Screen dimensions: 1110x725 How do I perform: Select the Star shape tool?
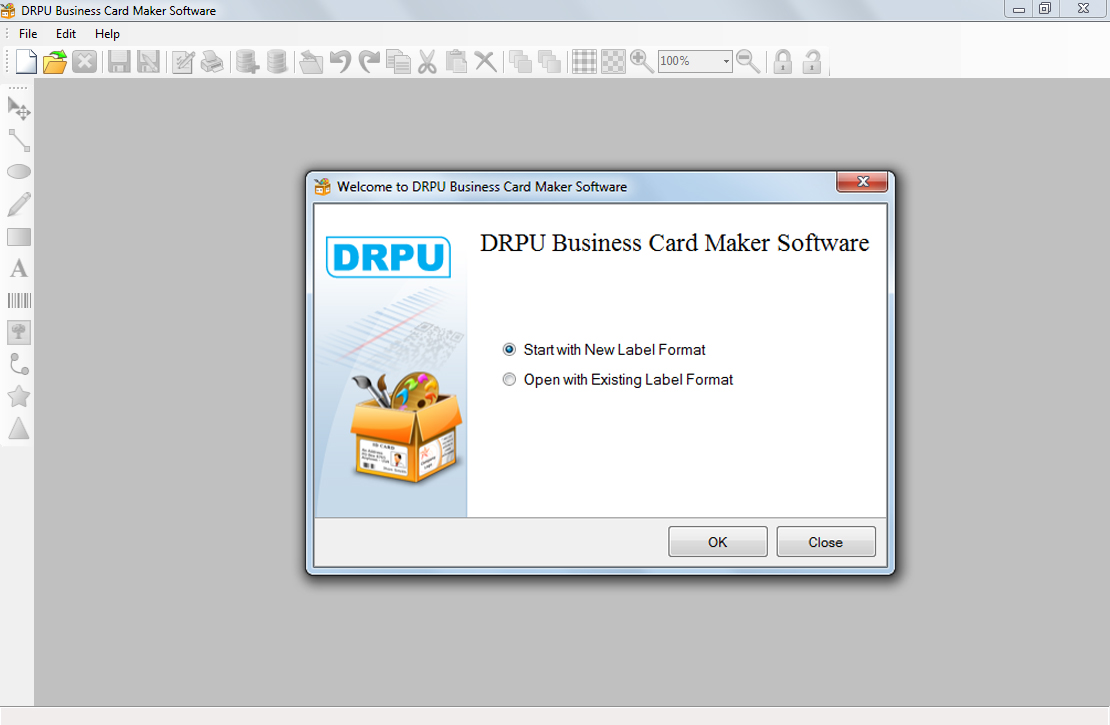(x=19, y=396)
